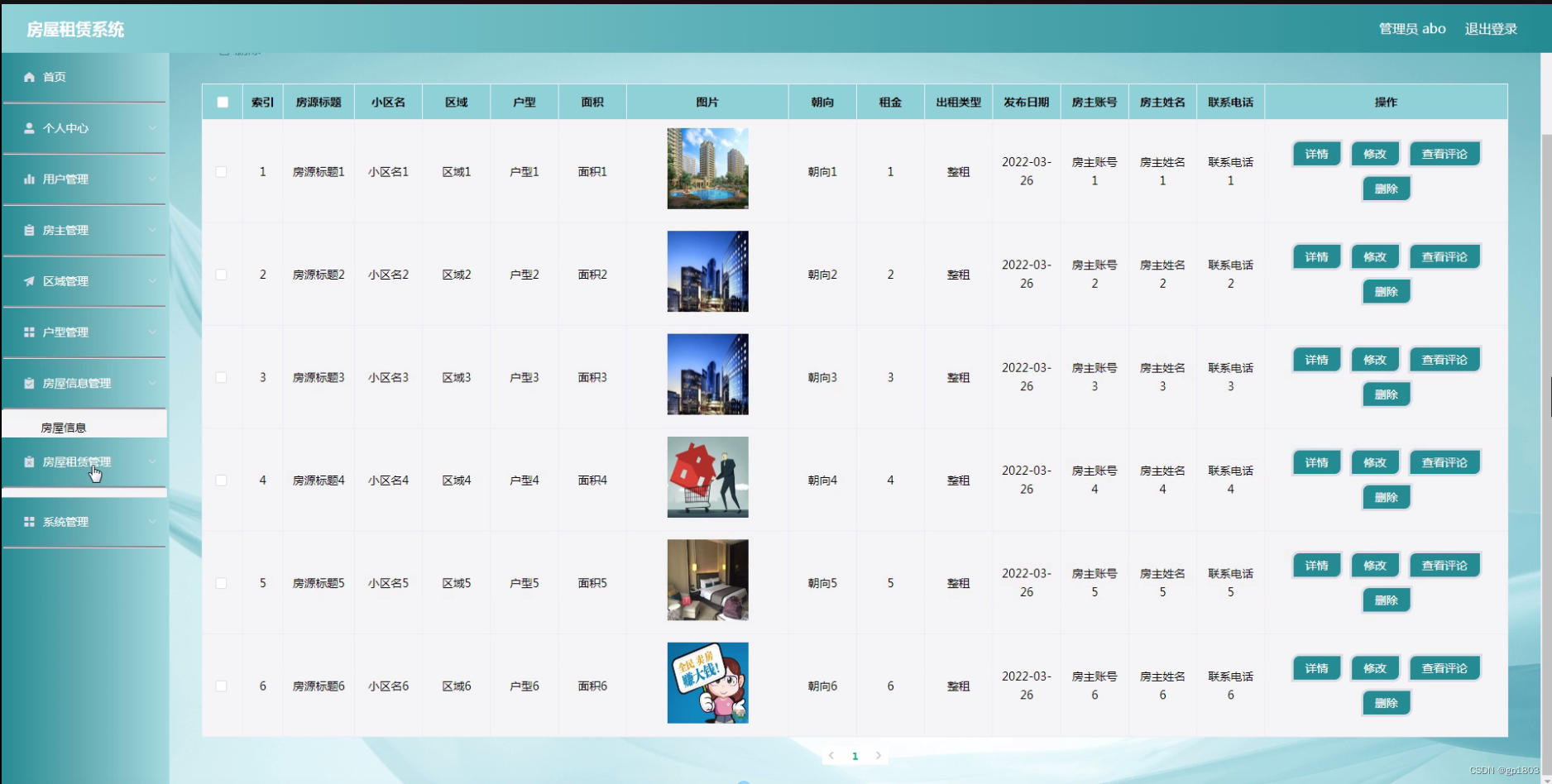1552x784 pixels.
Task: Click the image thumbnail of 房源标题2
Action: click(707, 270)
